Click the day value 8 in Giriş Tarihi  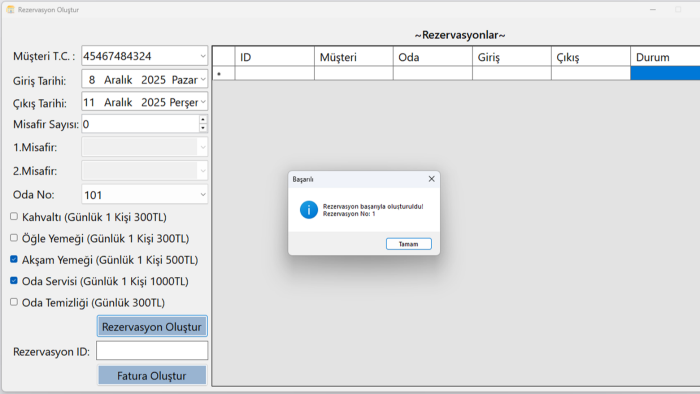click(92, 80)
